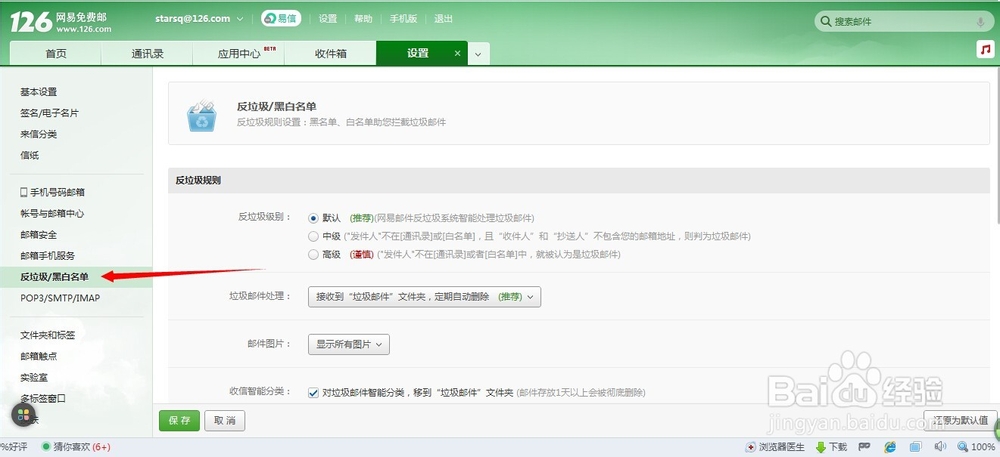Open 邮箱触点 settings
The height and width of the screenshot is (457, 1000).
tap(39, 356)
